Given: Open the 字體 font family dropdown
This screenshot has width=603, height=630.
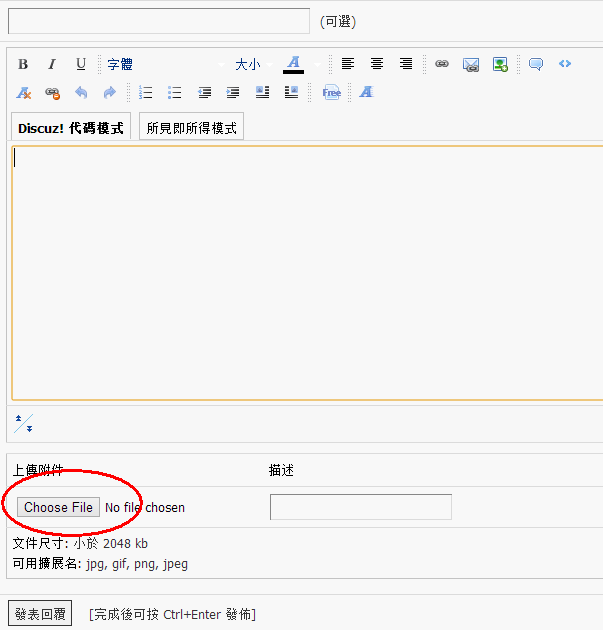Looking at the screenshot, I should point(166,64).
